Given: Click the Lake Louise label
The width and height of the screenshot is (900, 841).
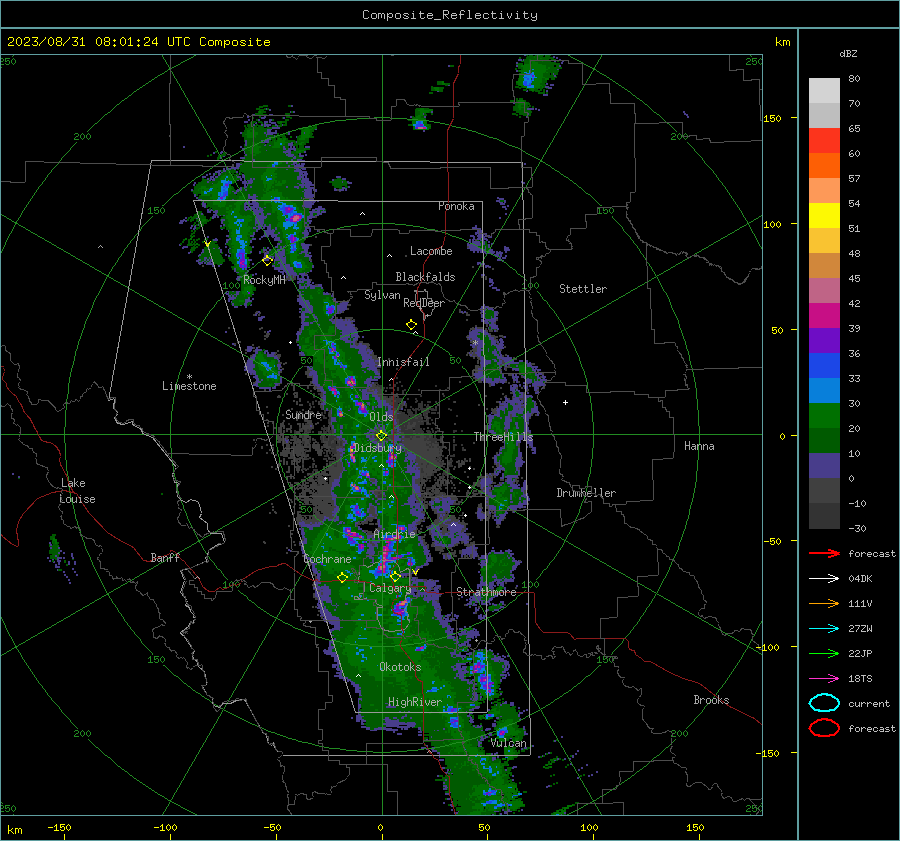Looking at the screenshot, I should click(x=77, y=491).
